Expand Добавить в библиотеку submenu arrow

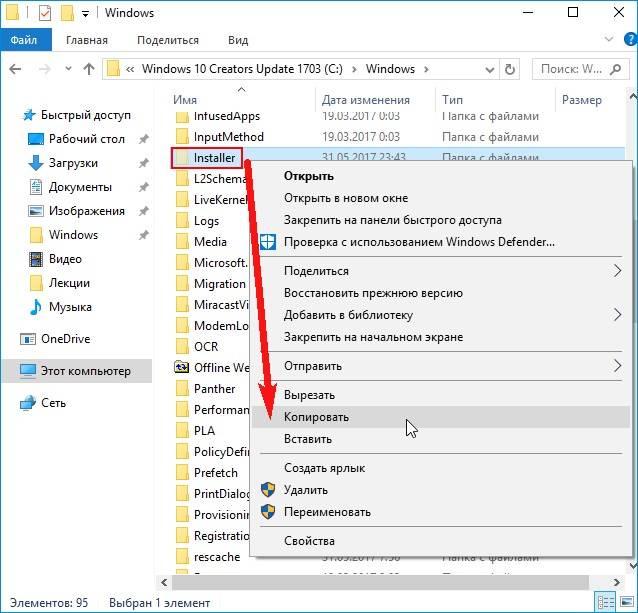pyautogui.click(x=617, y=314)
